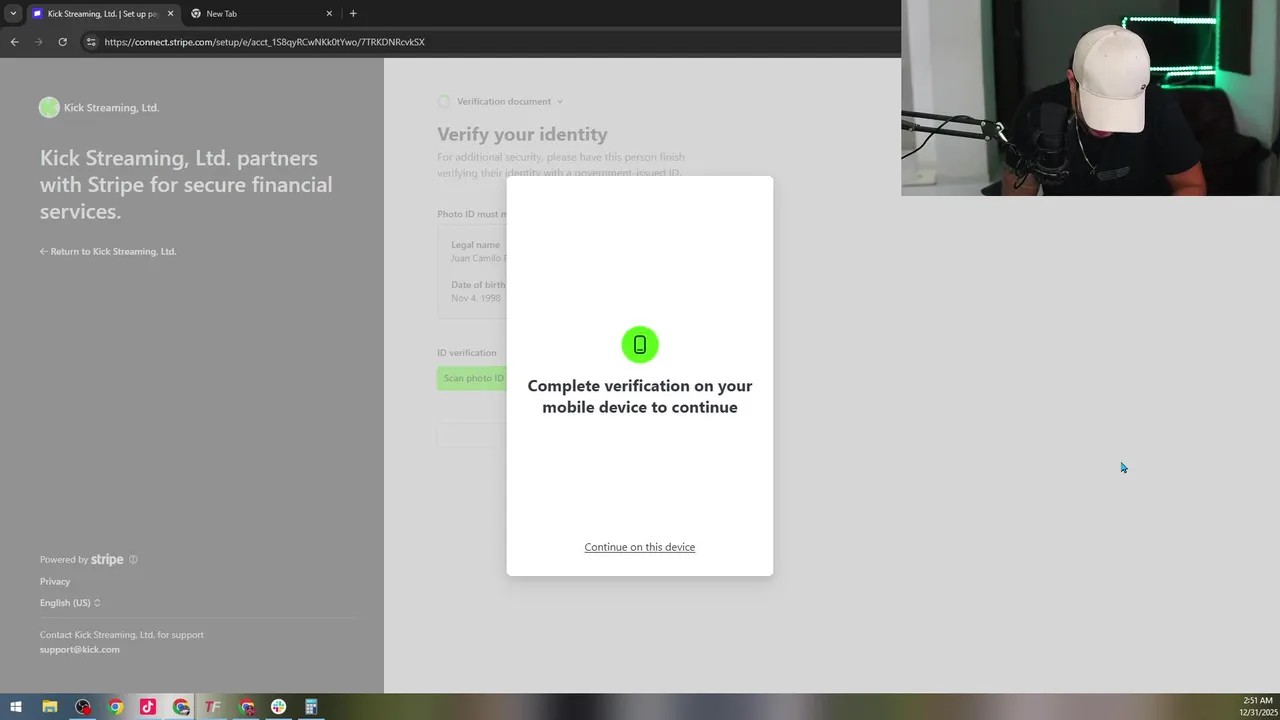Reload the page with the refresh icon
Image resolution: width=1280 pixels, height=720 pixels.
click(x=62, y=42)
